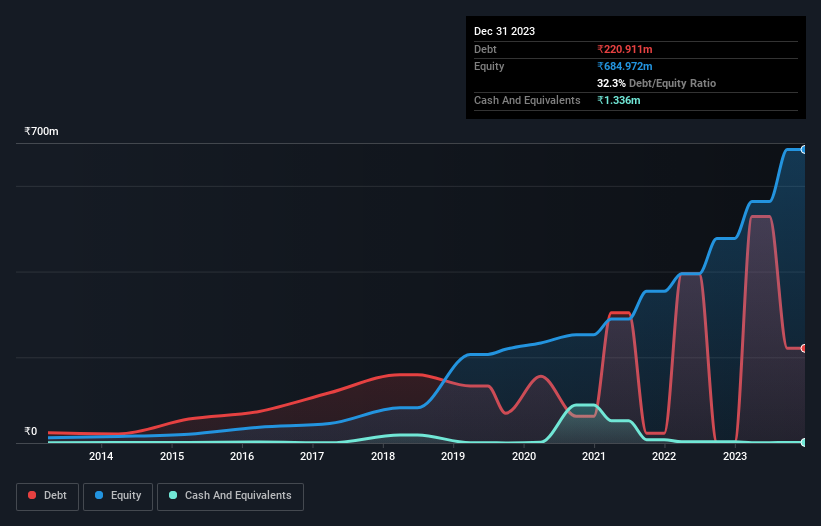Image resolution: width=821 pixels, height=526 pixels.
Task: Click the 2022 x-axis label
Action: click(x=664, y=456)
